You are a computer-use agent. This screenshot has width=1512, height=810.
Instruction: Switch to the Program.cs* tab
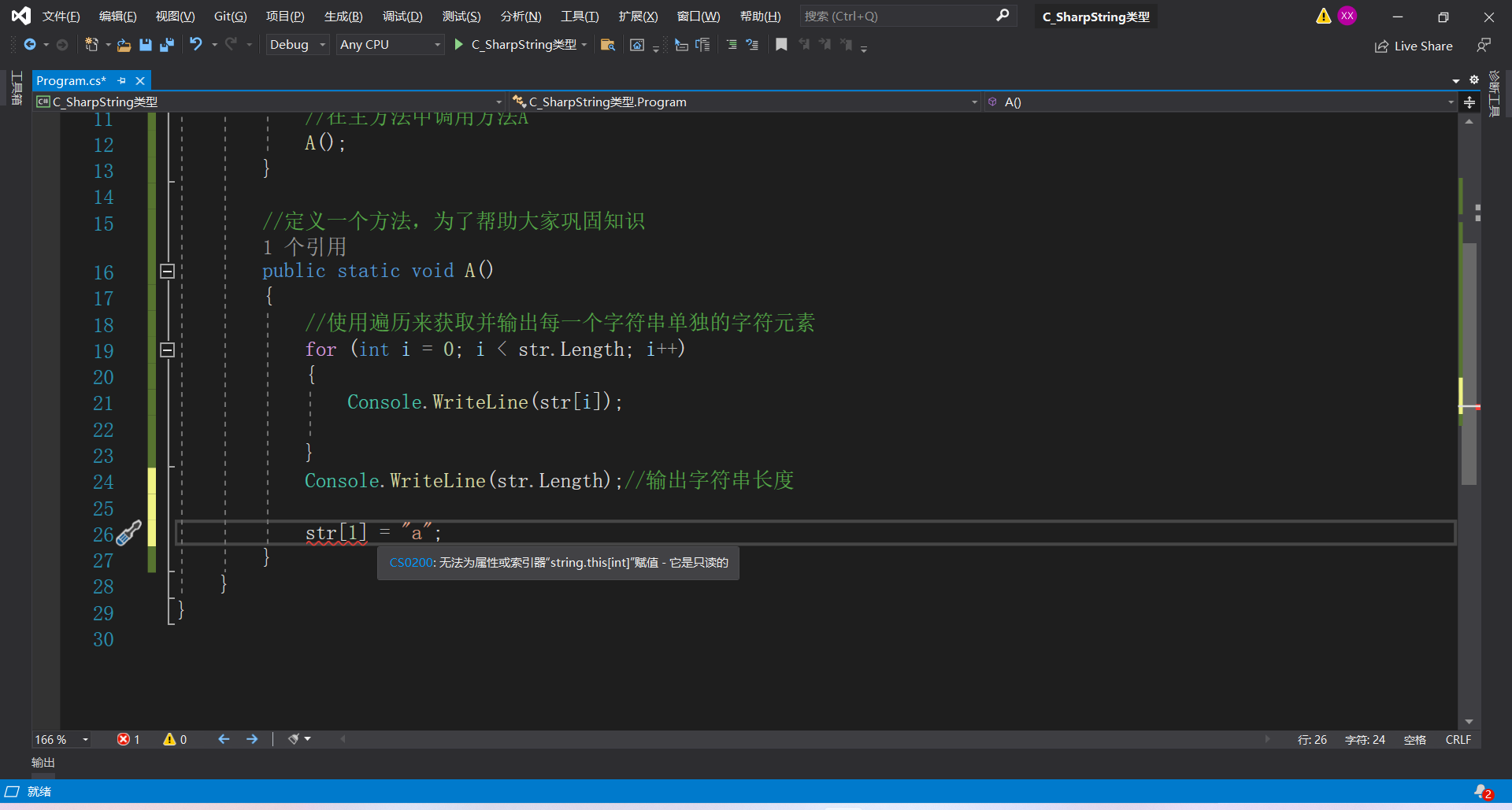71,80
